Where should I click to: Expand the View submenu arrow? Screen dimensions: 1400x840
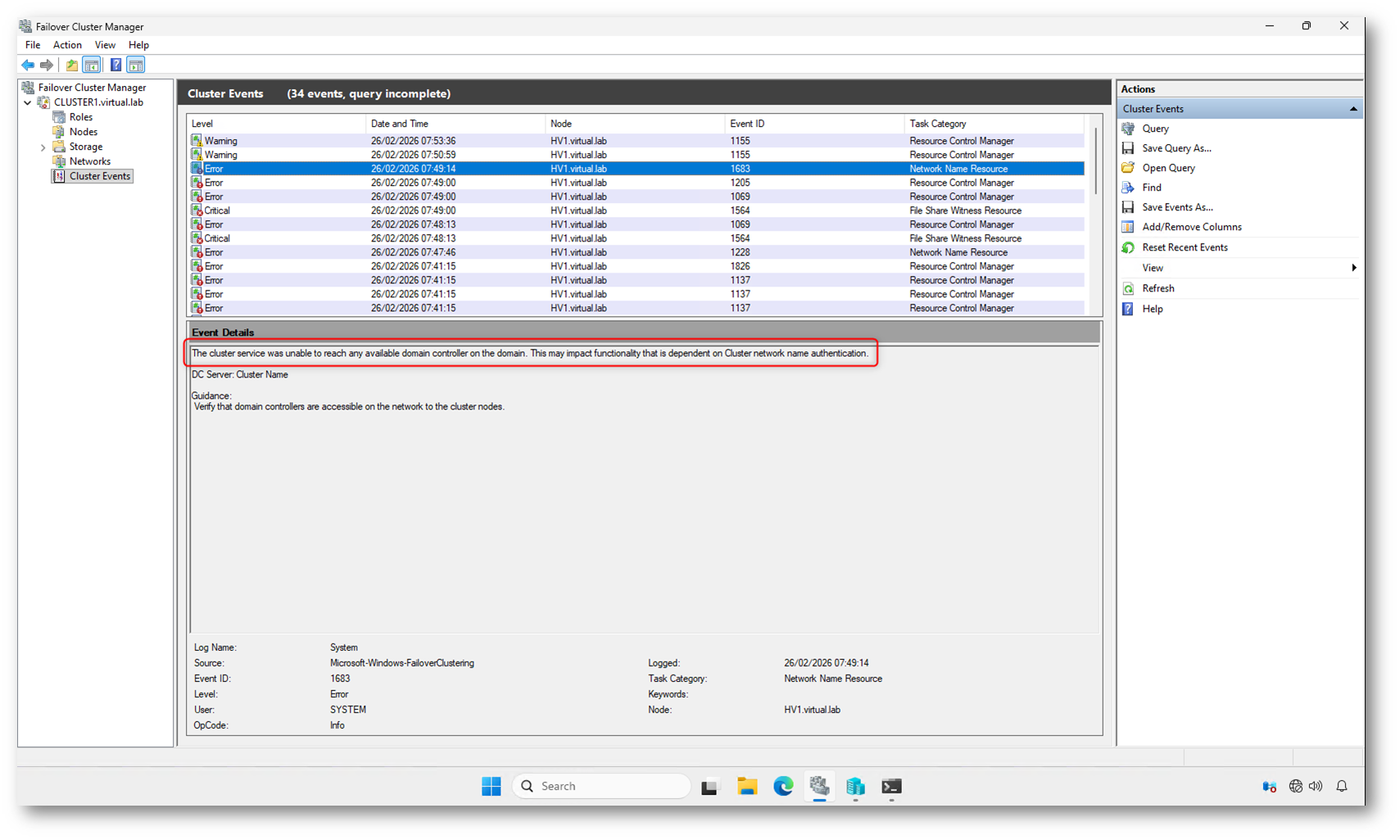1353,268
